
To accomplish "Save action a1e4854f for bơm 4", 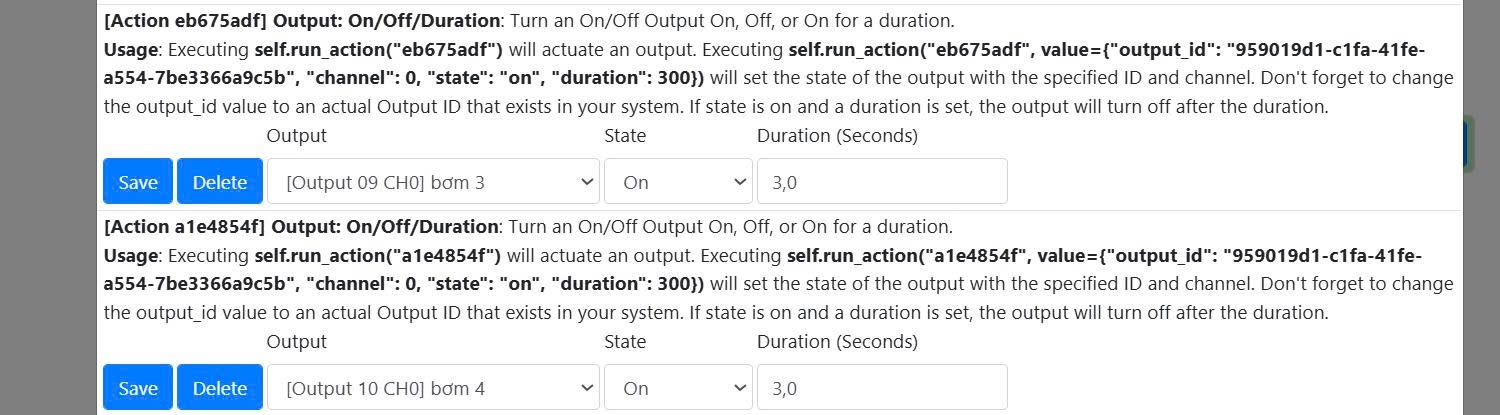I will (138, 388).
